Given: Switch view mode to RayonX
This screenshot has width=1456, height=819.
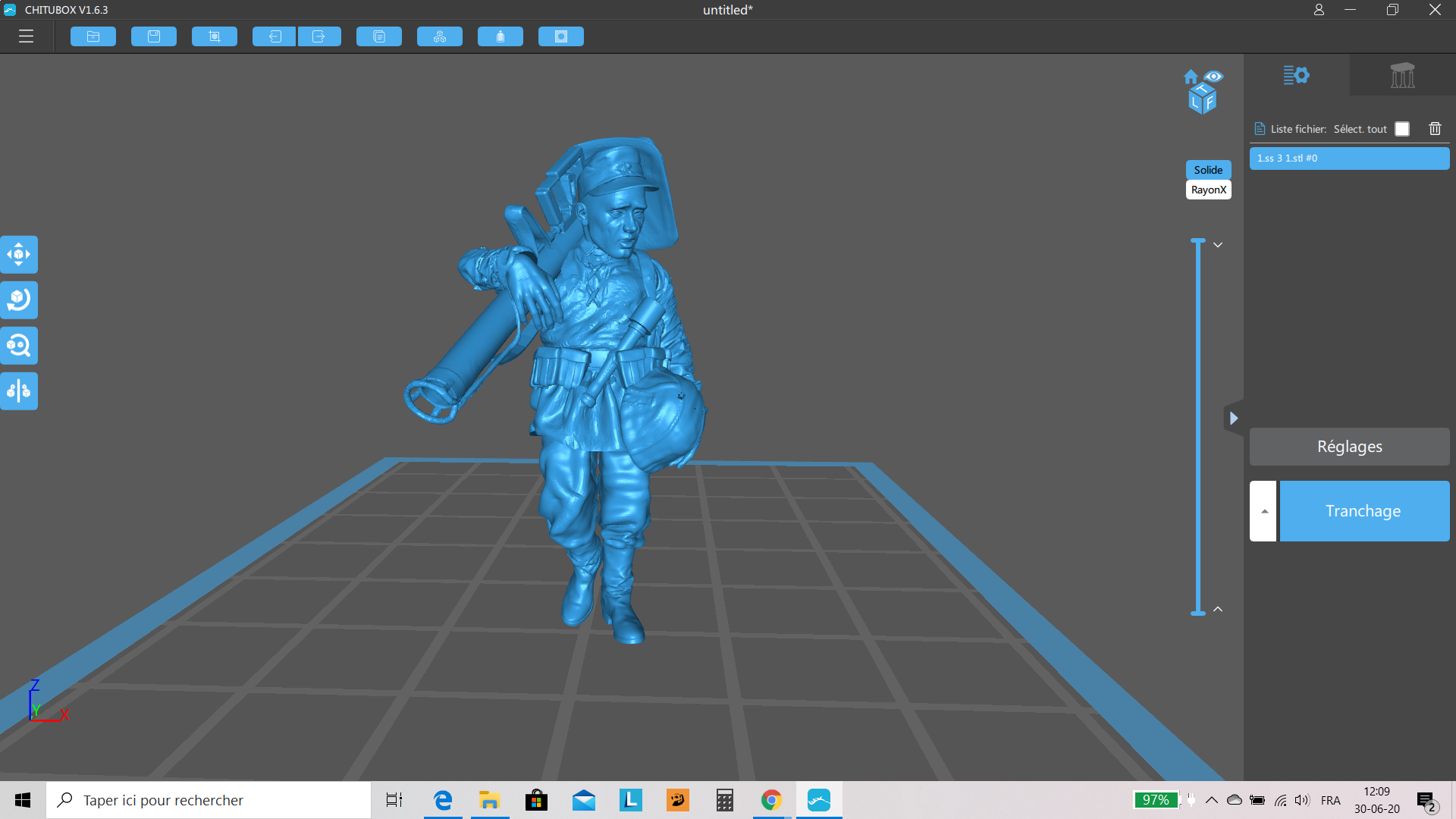Looking at the screenshot, I should pyautogui.click(x=1208, y=190).
